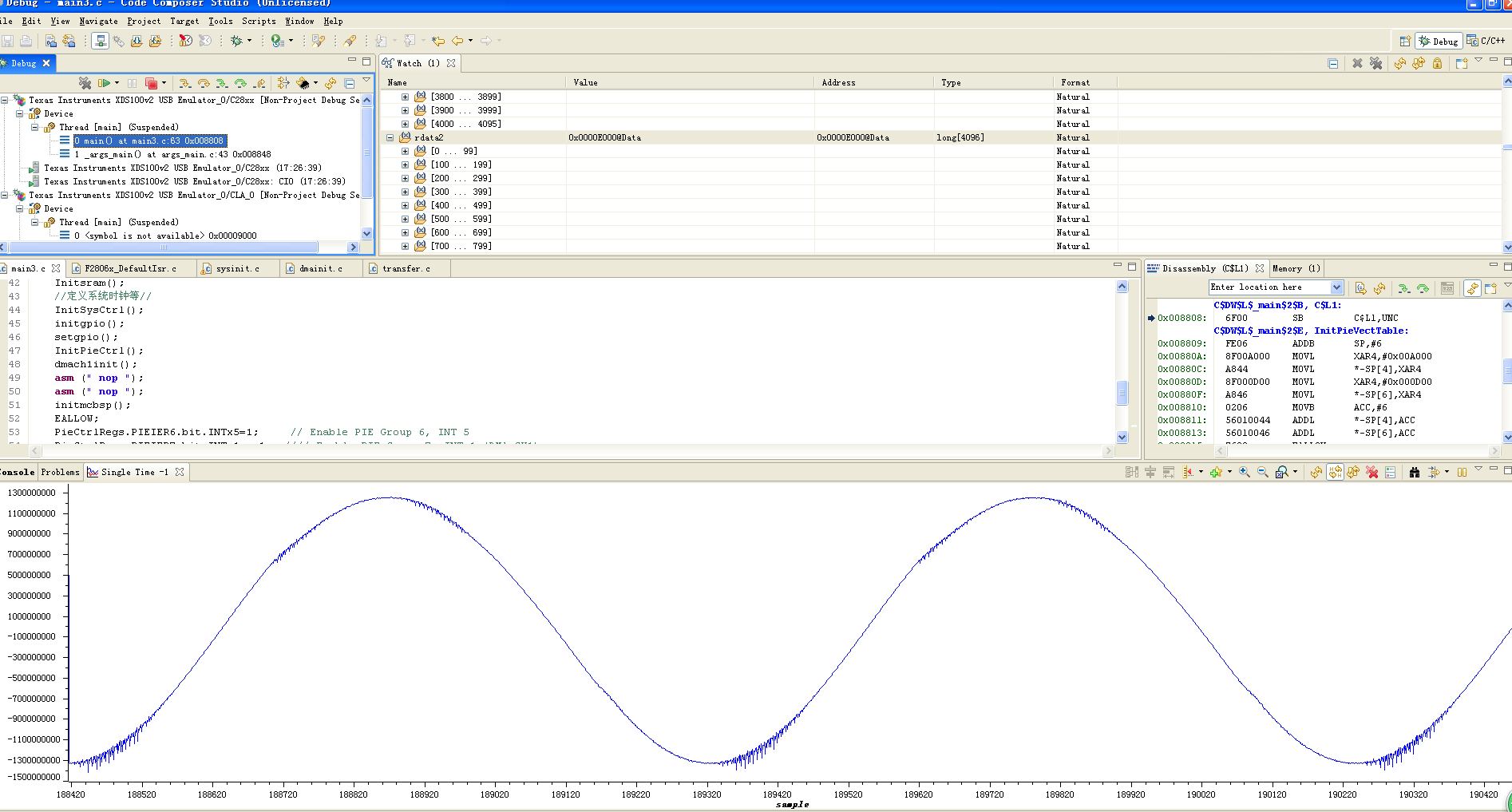
Task: Zoom out on the Single Time graph
Action: [x=1262, y=473]
